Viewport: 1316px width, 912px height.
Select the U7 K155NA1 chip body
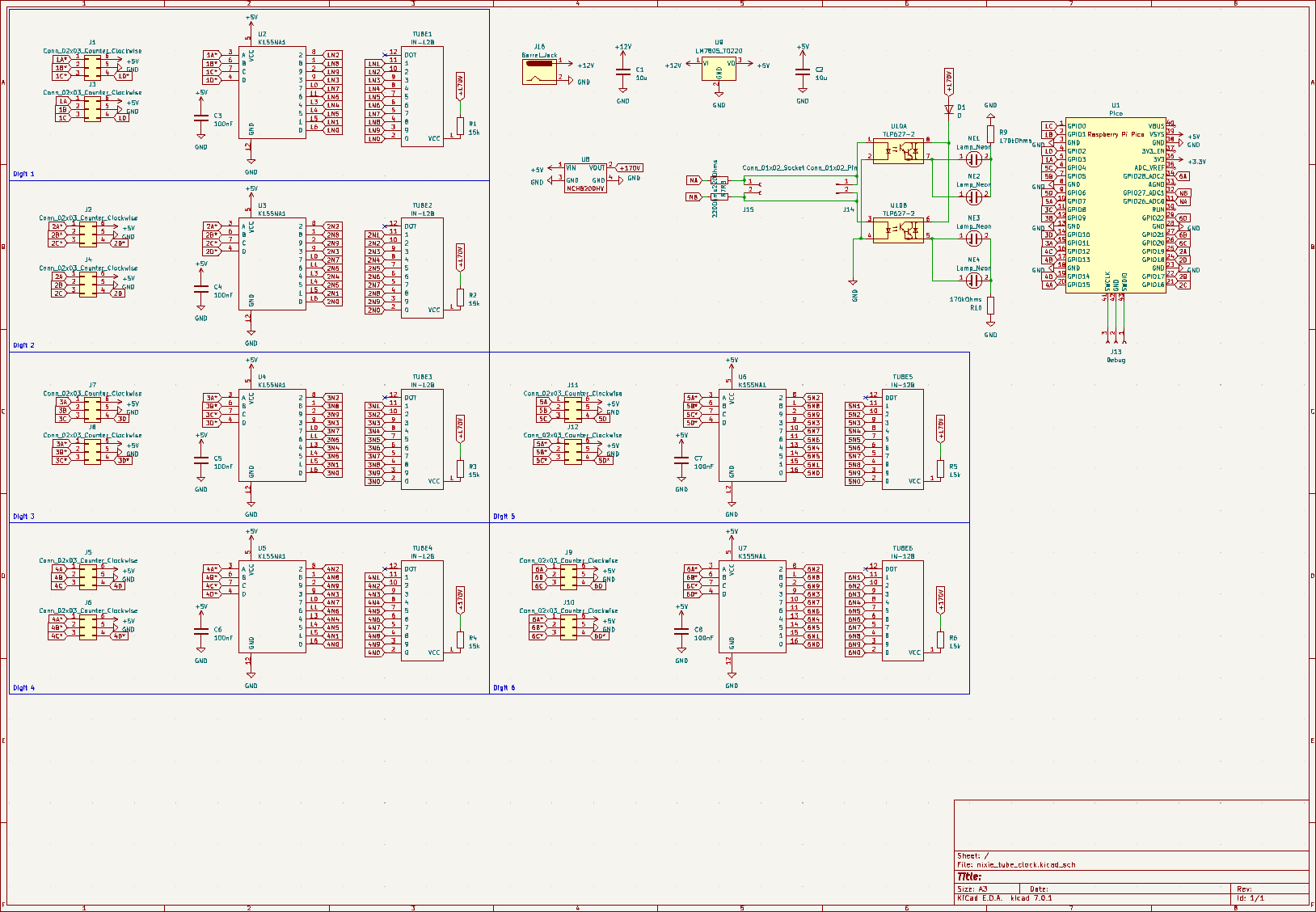tap(753, 606)
